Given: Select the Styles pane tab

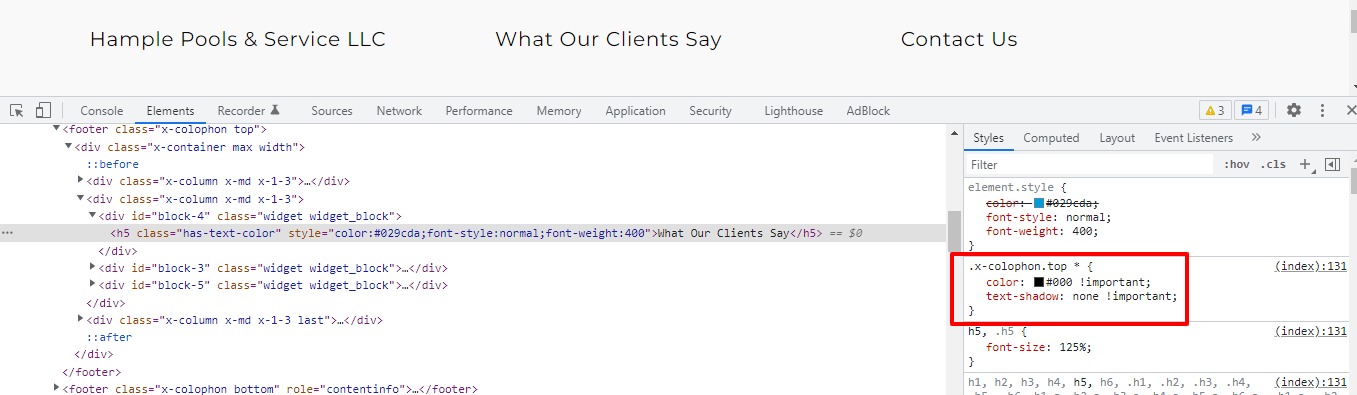Looking at the screenshot, I should pyautogui.click(x=988, y=138).
